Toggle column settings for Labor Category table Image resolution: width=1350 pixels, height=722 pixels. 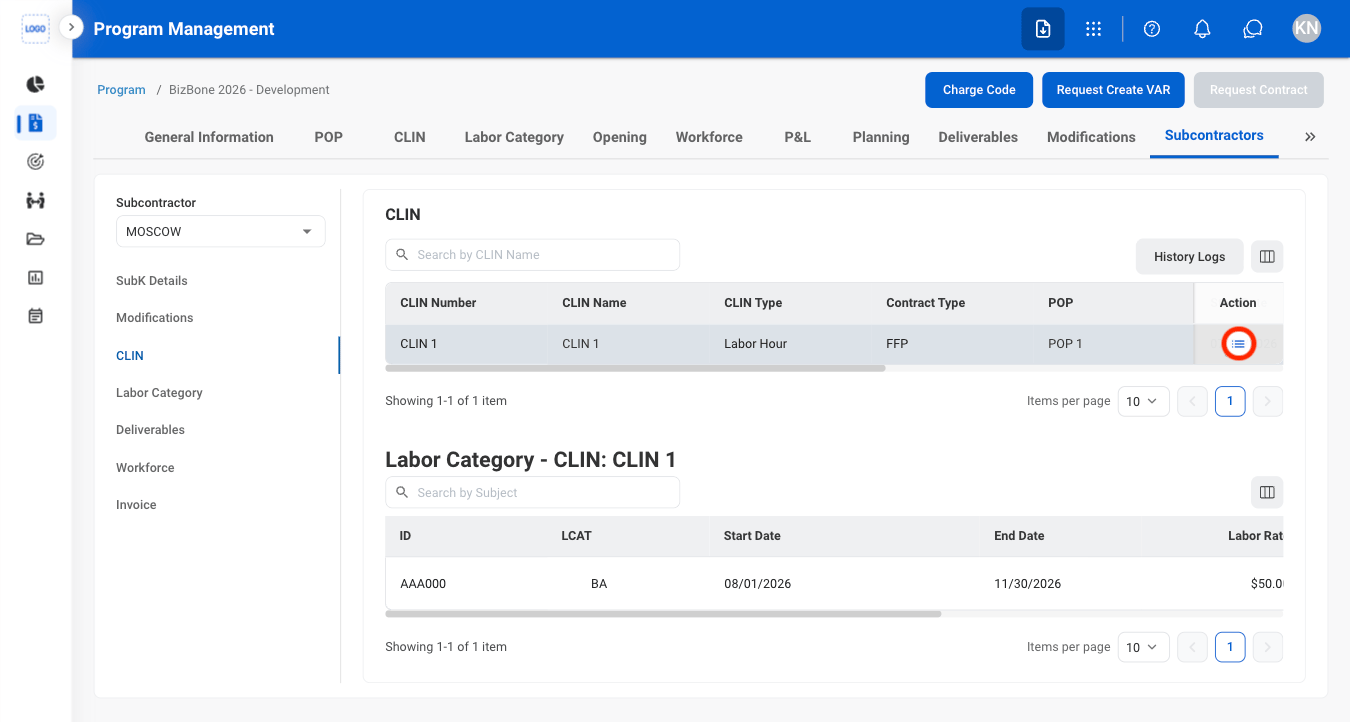[1267, 492]
